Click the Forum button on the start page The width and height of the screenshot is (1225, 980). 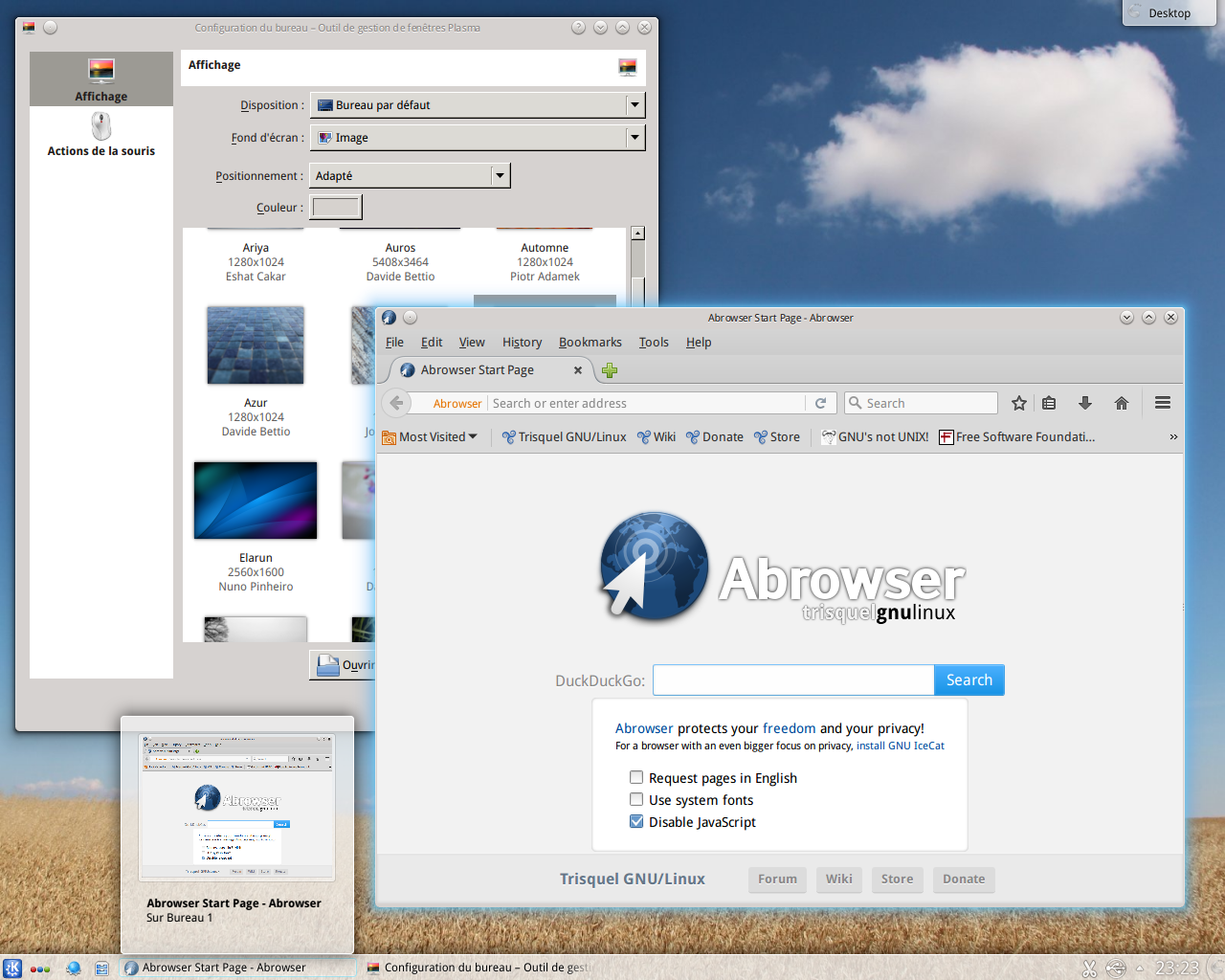tap(777, 880)
